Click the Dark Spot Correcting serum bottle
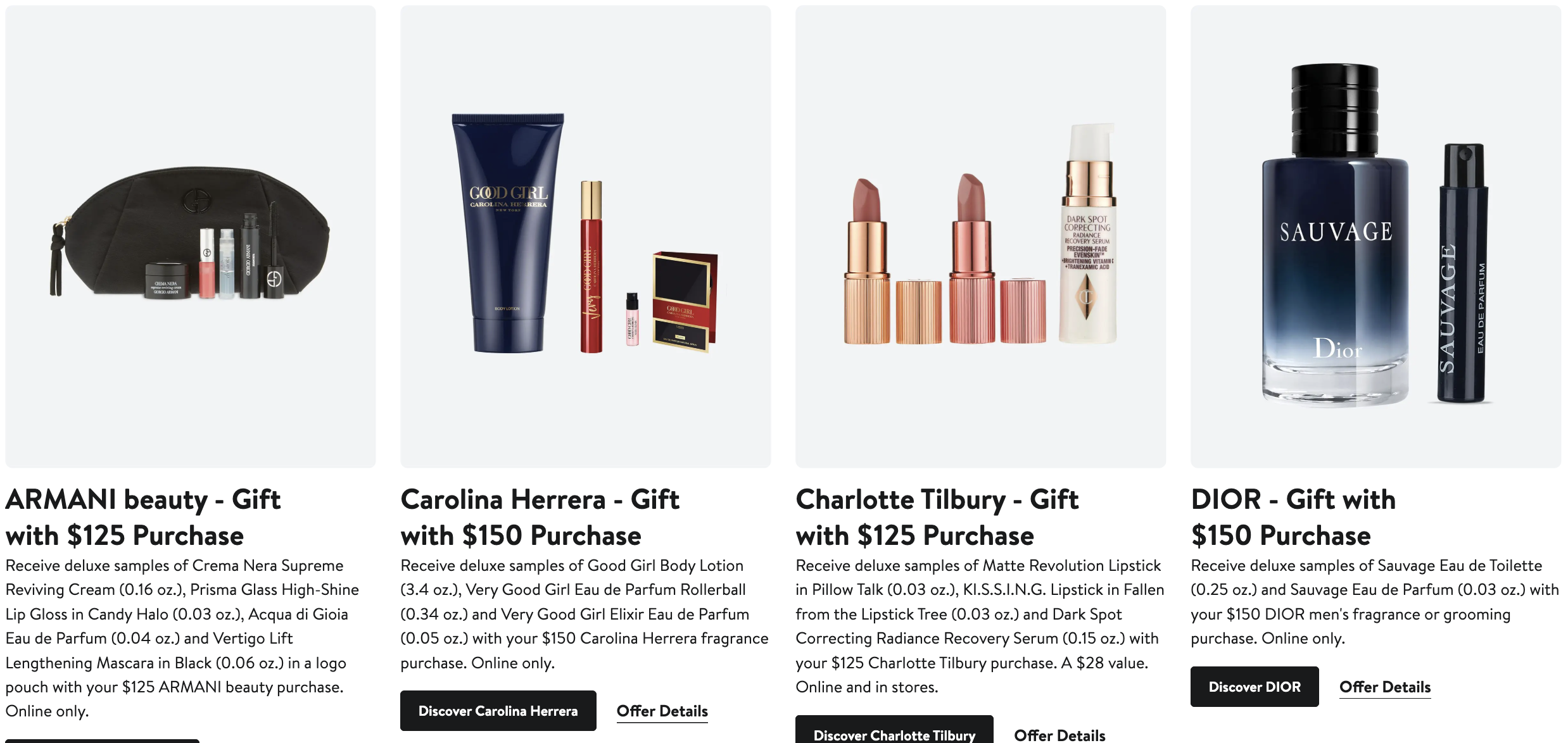 (x=1087, y=234)
